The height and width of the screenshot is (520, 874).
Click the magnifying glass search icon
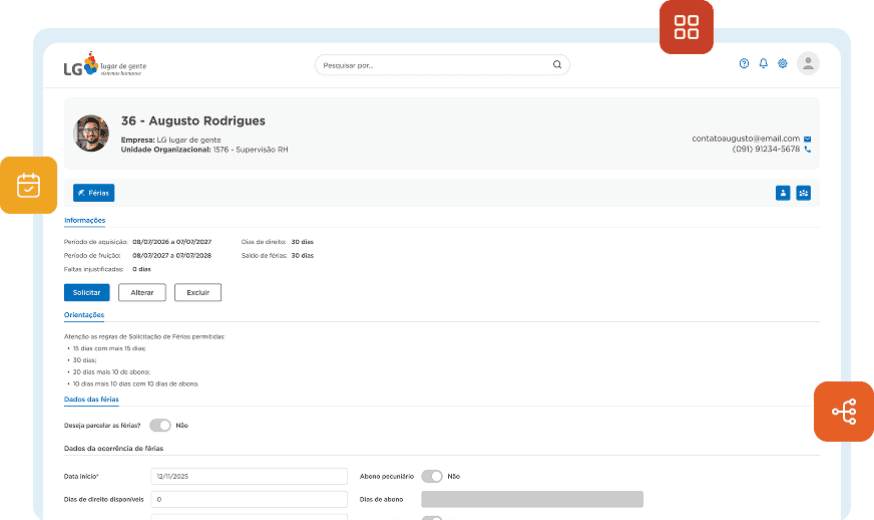[557, 65]
